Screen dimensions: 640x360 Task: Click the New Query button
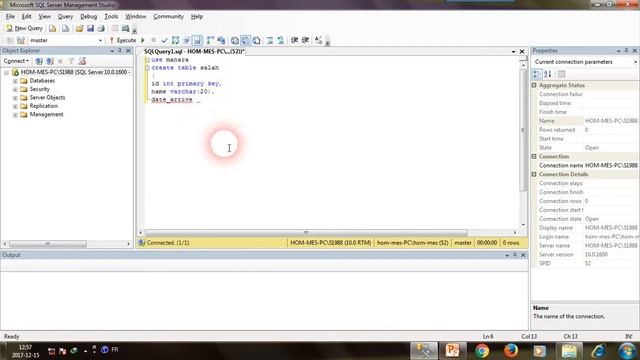(24, 28)
